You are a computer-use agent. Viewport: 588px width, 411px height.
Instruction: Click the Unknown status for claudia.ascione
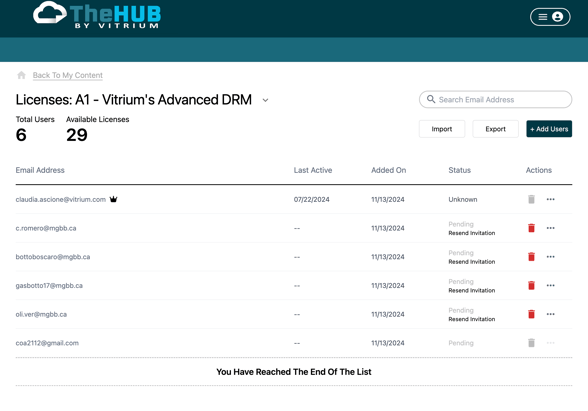(463, 200)
